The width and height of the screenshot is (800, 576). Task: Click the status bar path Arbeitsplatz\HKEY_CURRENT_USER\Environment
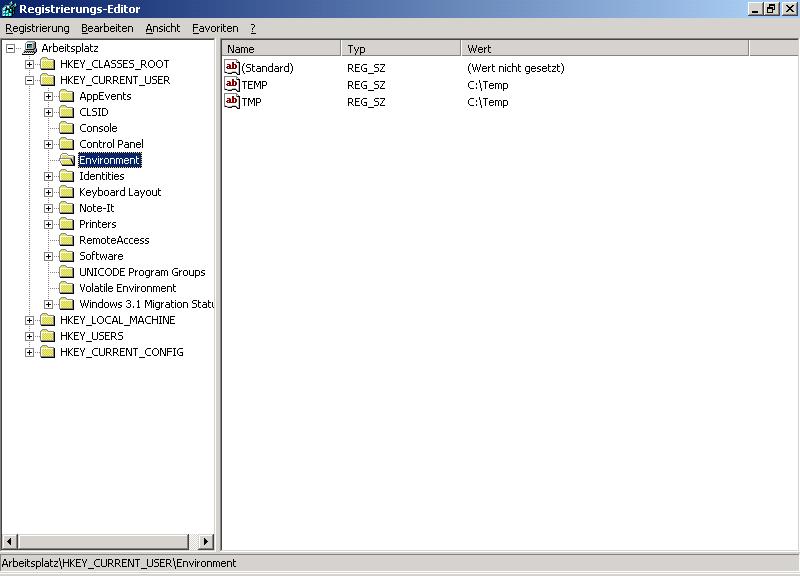(x=118, y=563)
